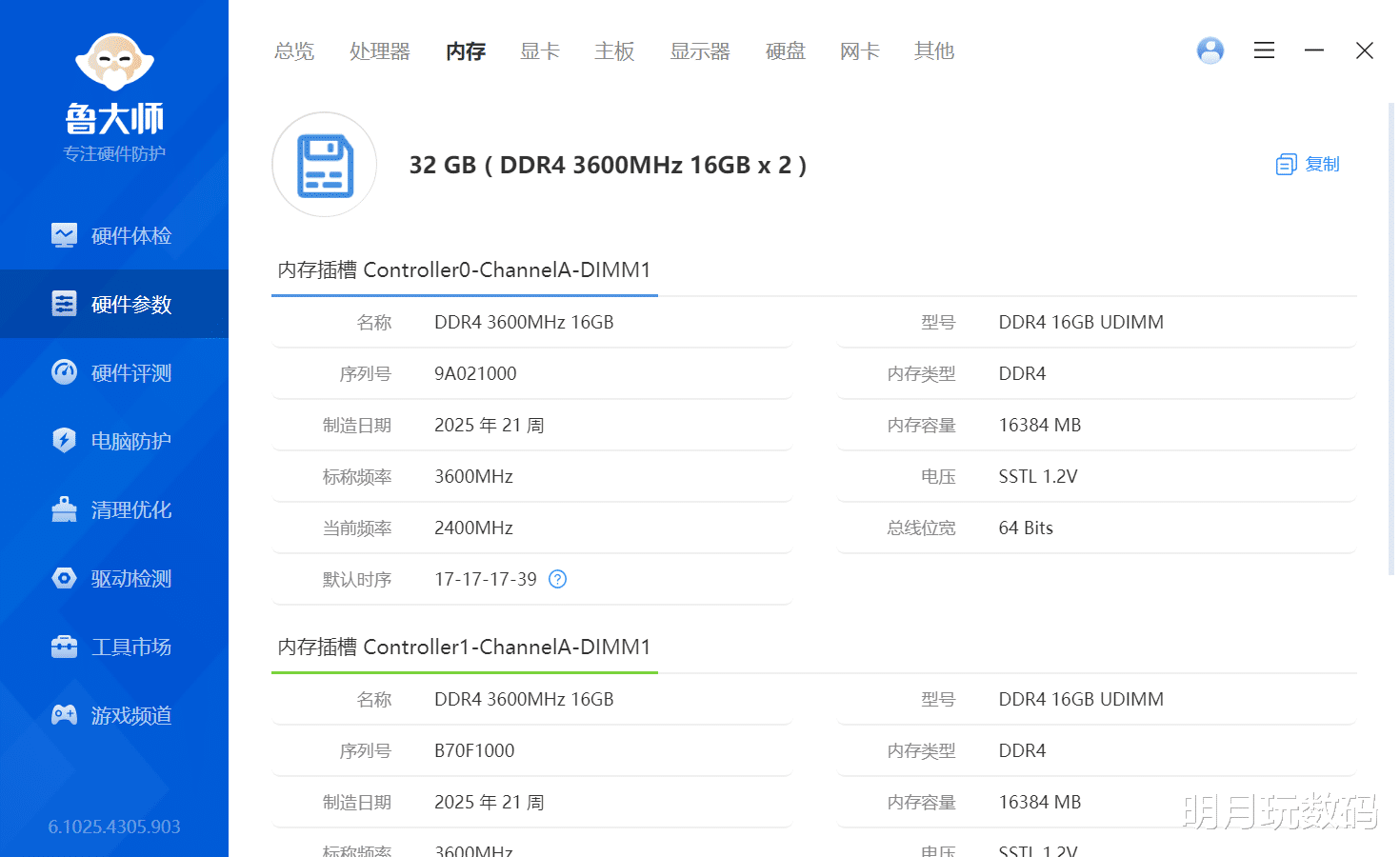Select the Controller0-ChannelA-DIMM1 slot header
This screenshot has width=1400, height=857.
point(465,270)
